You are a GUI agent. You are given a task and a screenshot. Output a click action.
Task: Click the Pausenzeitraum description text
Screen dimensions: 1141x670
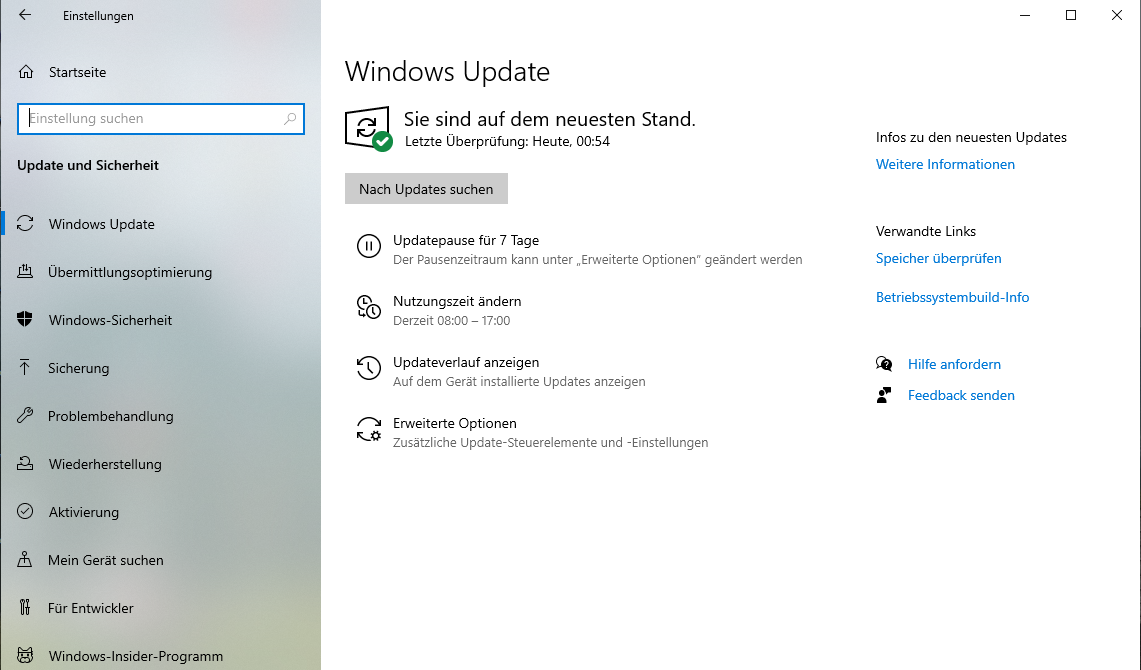coord(597,260)
